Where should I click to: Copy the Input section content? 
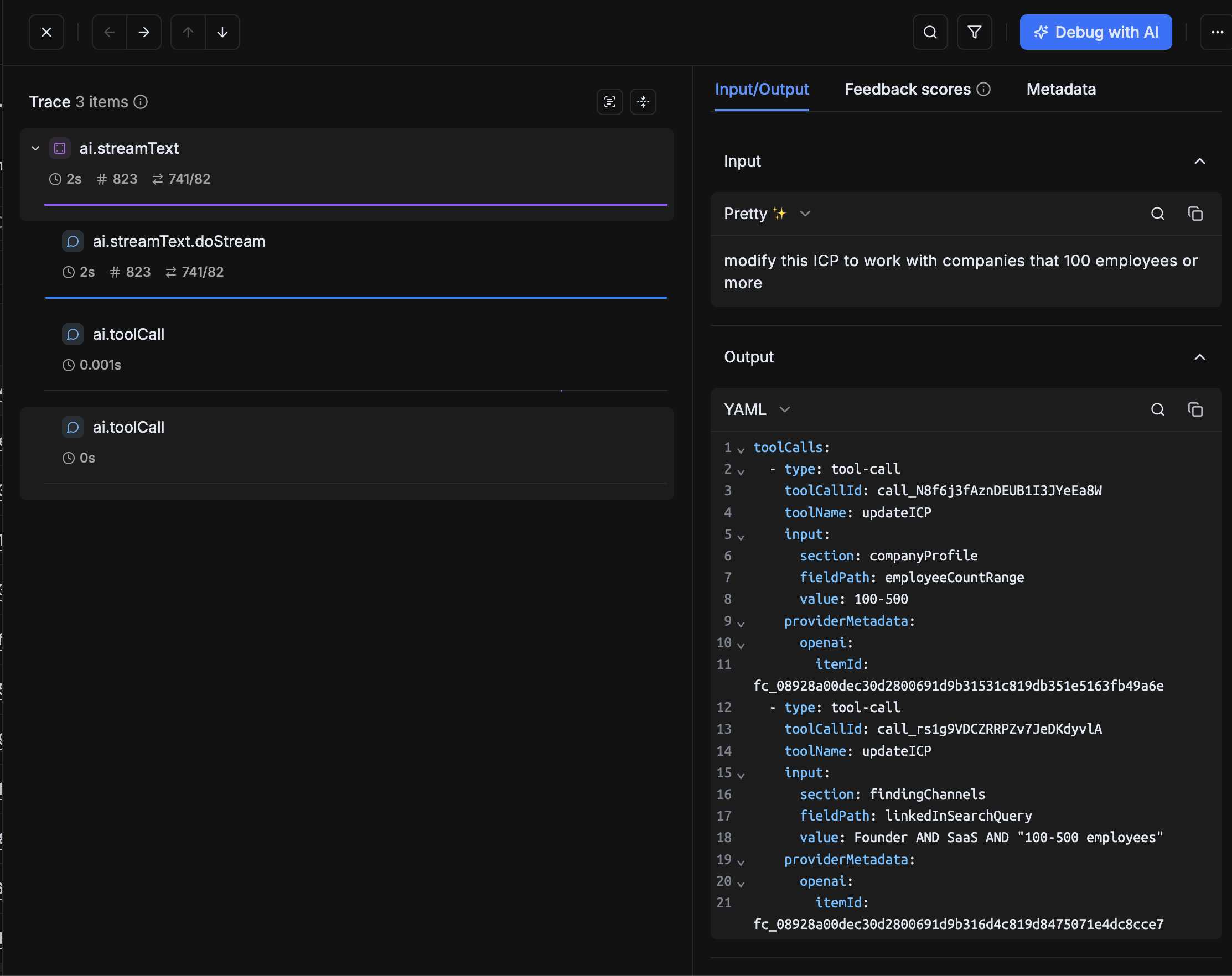tap(1195, 214)
